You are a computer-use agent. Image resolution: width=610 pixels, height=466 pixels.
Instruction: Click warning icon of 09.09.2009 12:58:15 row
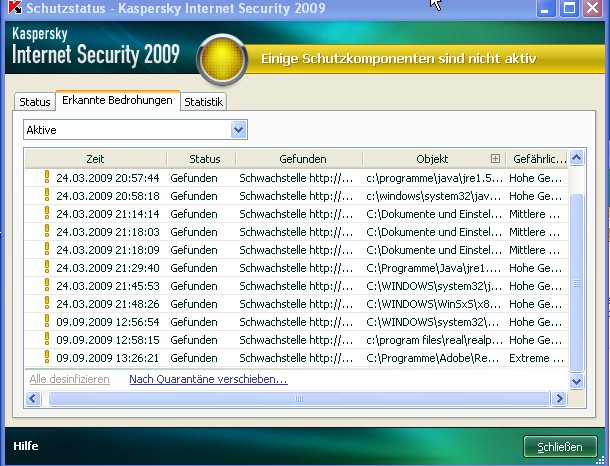pos(47,339)
